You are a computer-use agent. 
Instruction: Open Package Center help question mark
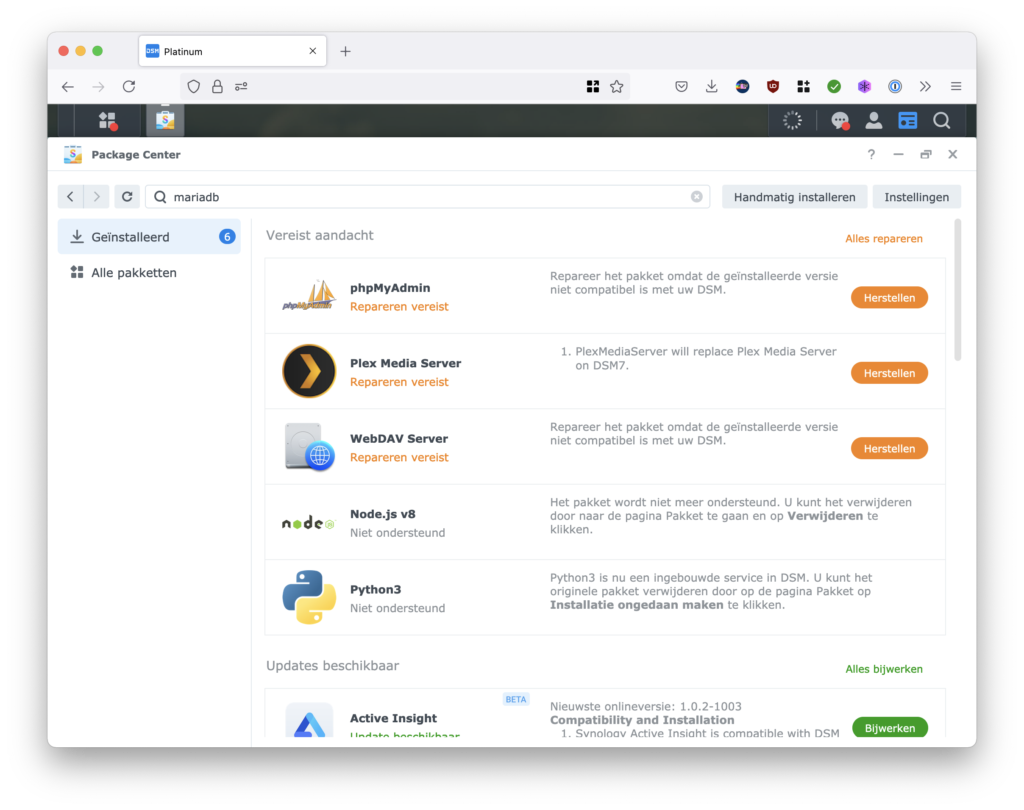[871, 155]
